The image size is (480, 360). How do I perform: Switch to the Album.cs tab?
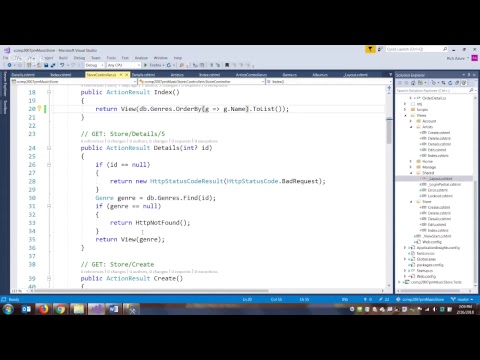click(x=320, y=75)
